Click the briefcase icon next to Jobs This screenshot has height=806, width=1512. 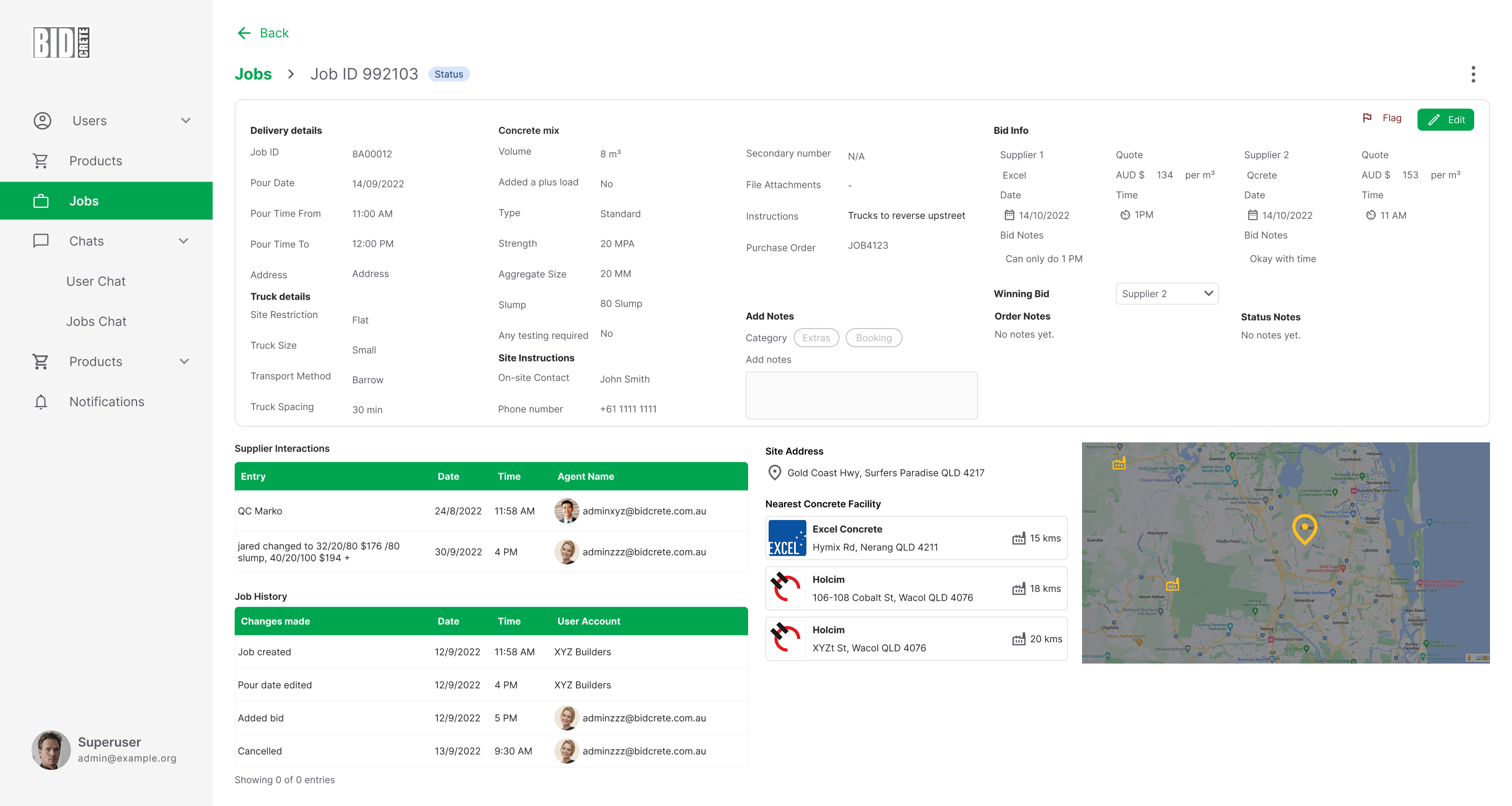[41, 200]
